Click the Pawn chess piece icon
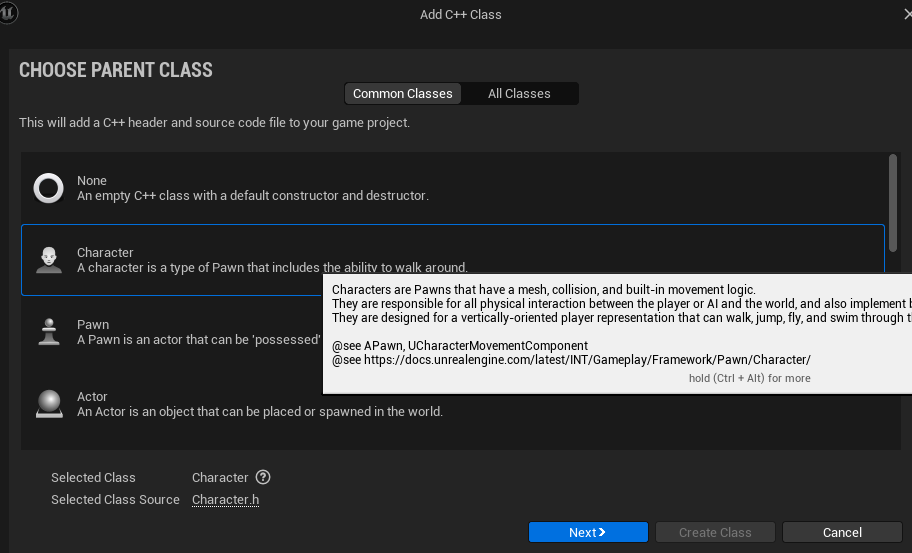Viewport: 912px width, 553px height. coord(49,332)
